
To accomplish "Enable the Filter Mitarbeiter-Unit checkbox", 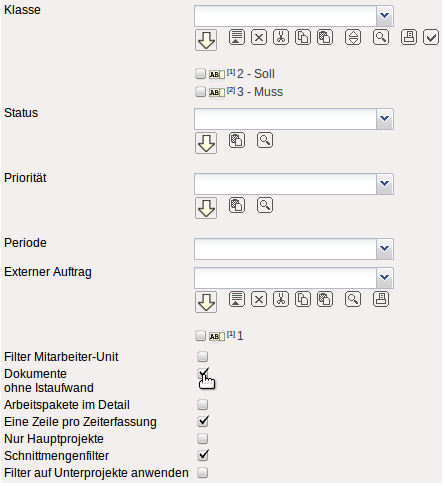I will pos(202,356).
